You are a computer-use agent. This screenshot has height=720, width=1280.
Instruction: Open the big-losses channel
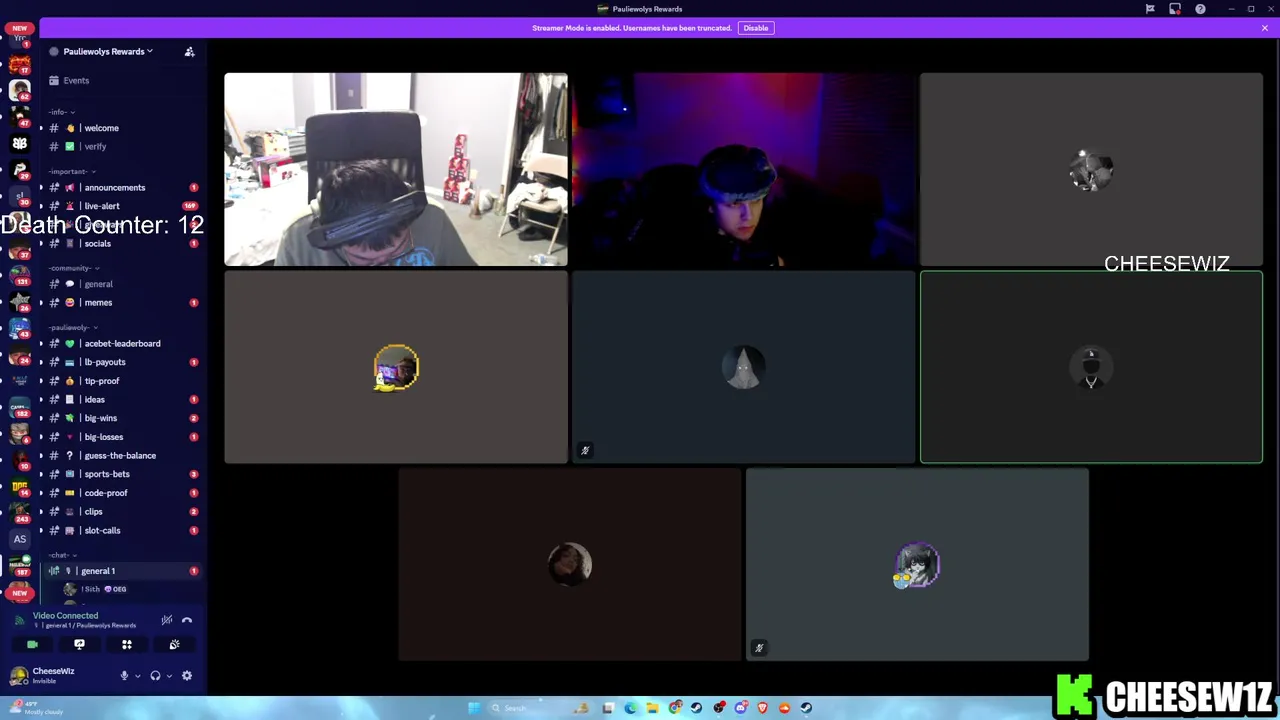pos(104,437)
